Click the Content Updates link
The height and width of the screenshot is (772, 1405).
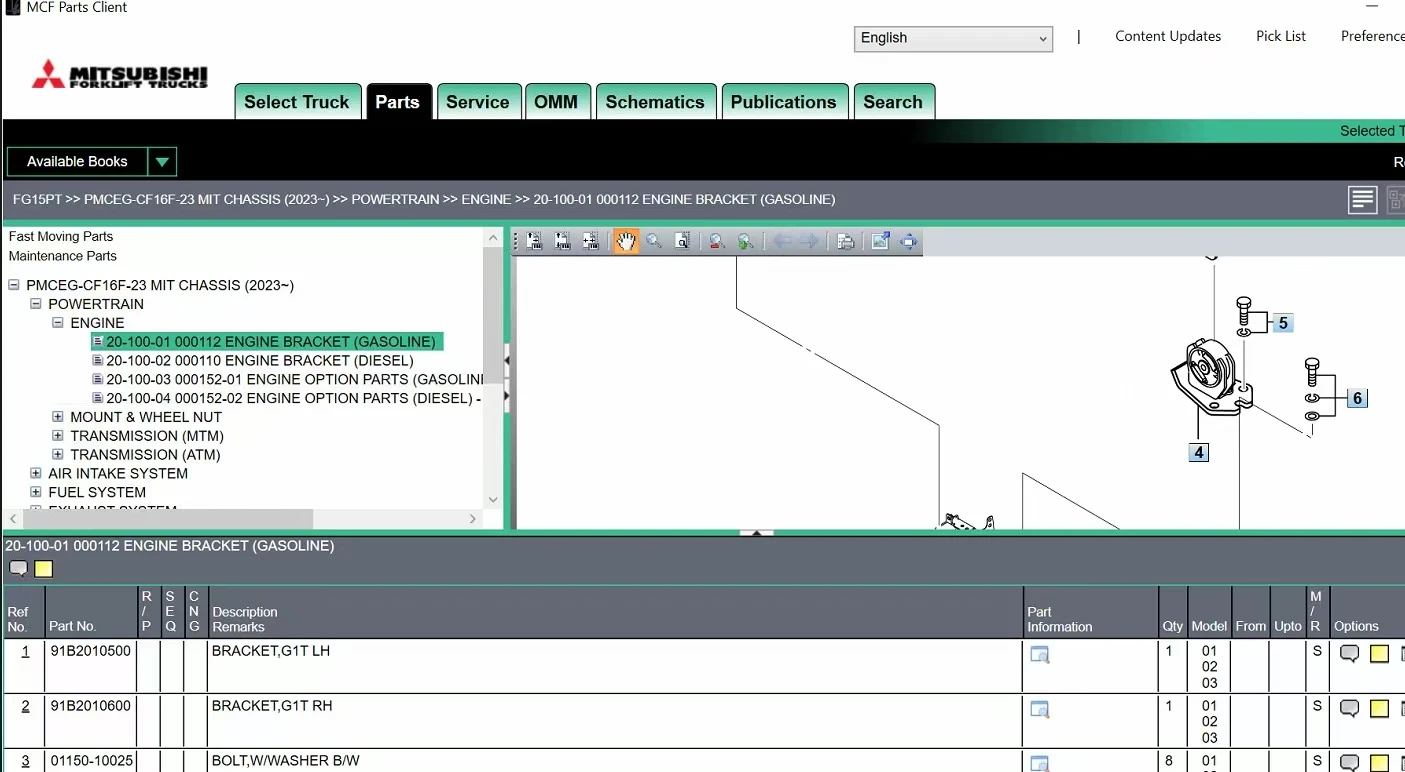point(1167,36)
